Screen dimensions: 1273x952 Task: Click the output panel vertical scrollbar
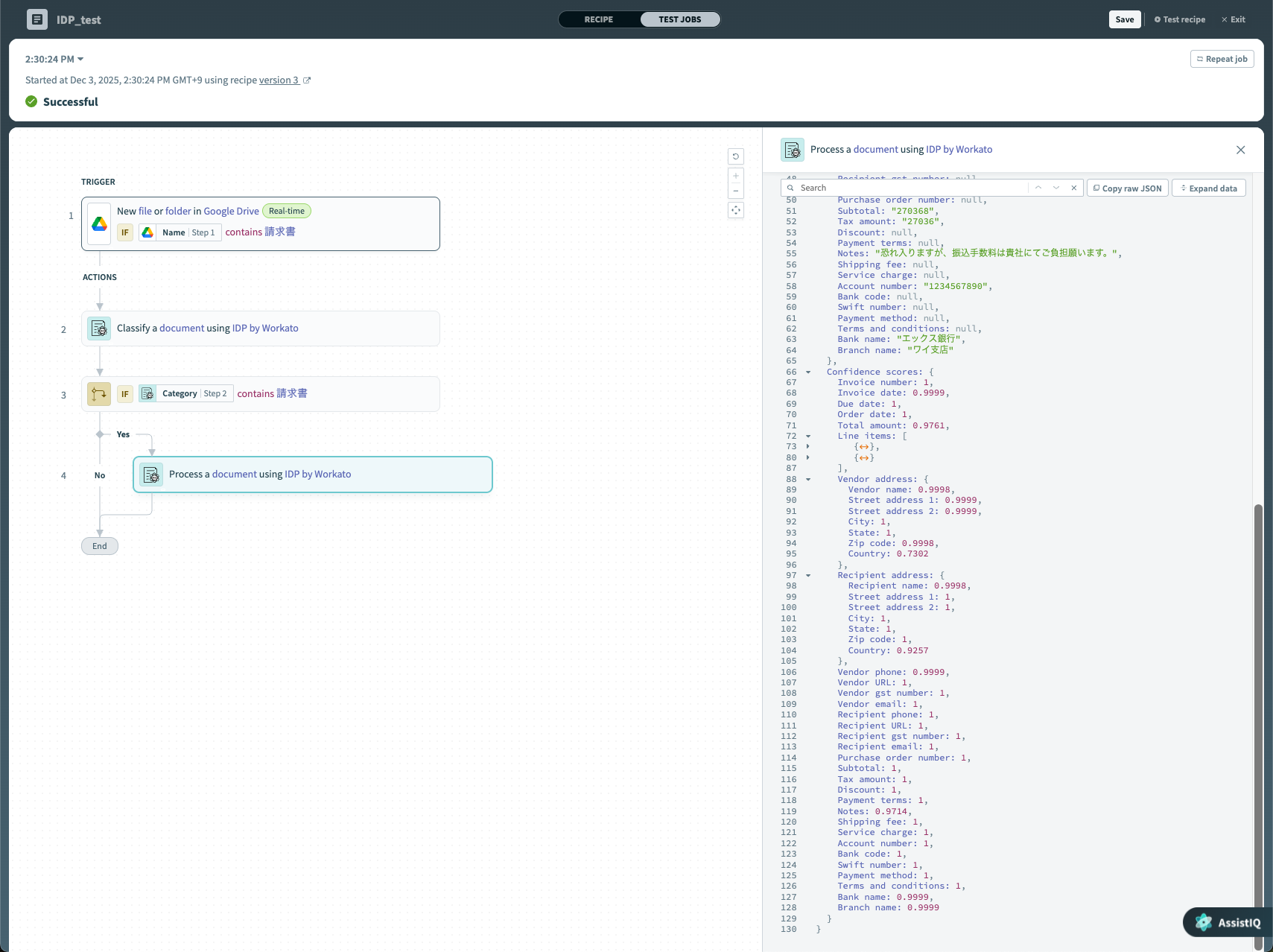point(1258,727)
